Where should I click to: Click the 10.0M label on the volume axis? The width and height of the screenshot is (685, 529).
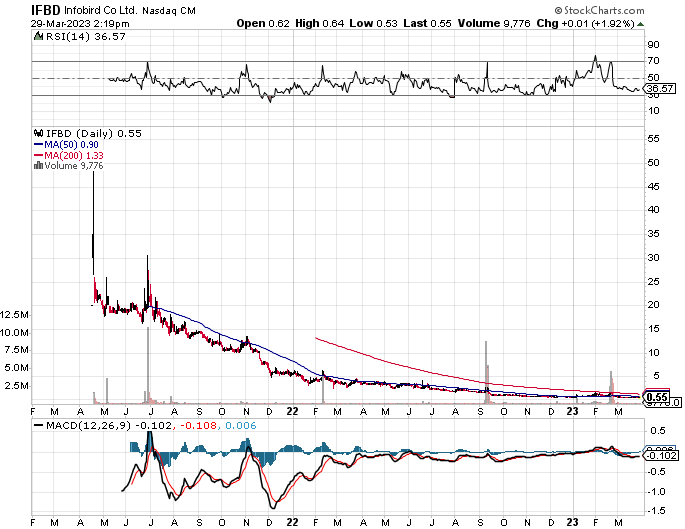[x=15, y=332]
